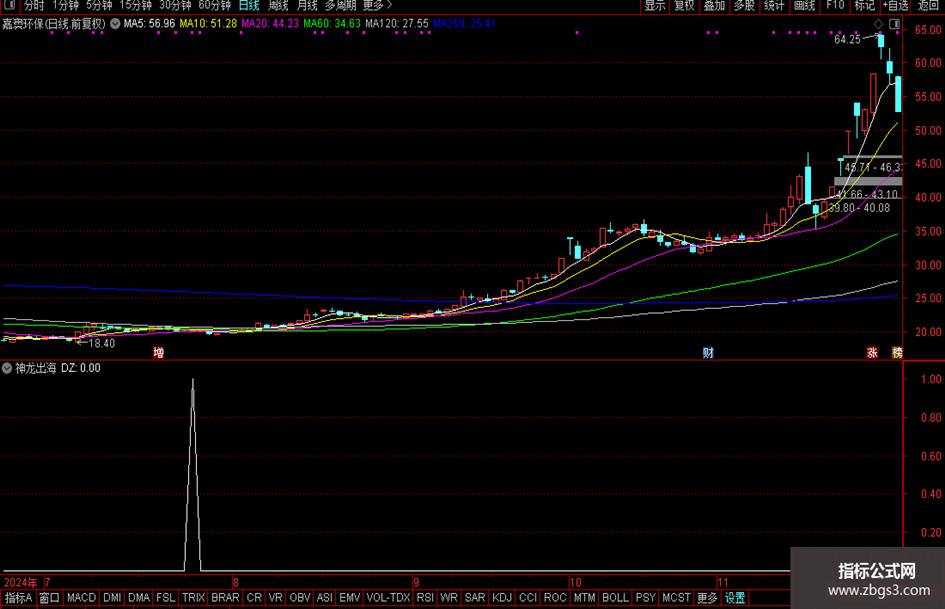Viewport: 945px width, 609px height.
Task: Select the FSL indicator
Action: (x=166, y=598)
